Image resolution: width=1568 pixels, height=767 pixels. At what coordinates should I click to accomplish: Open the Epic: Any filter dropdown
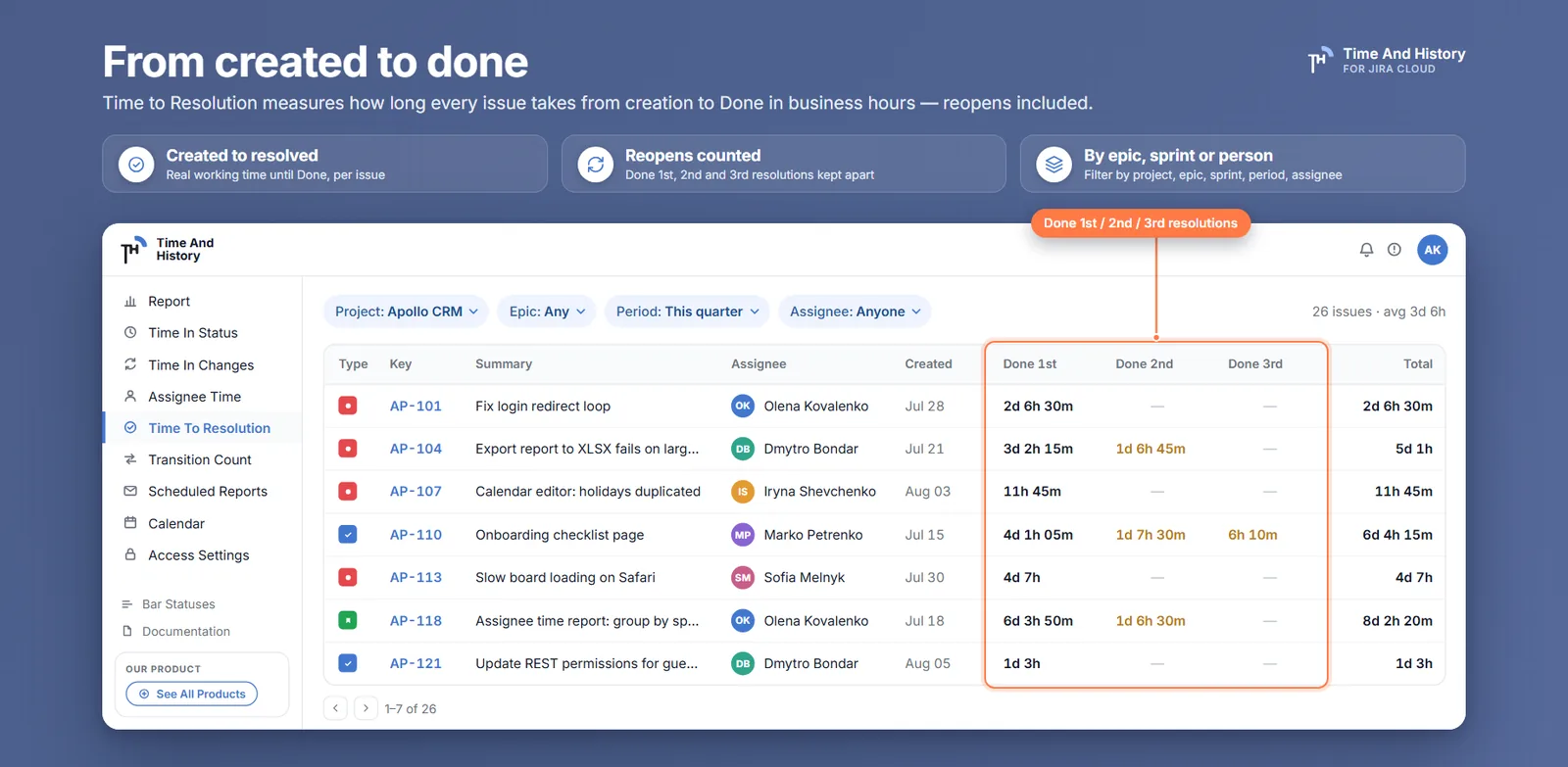point(547,312)
